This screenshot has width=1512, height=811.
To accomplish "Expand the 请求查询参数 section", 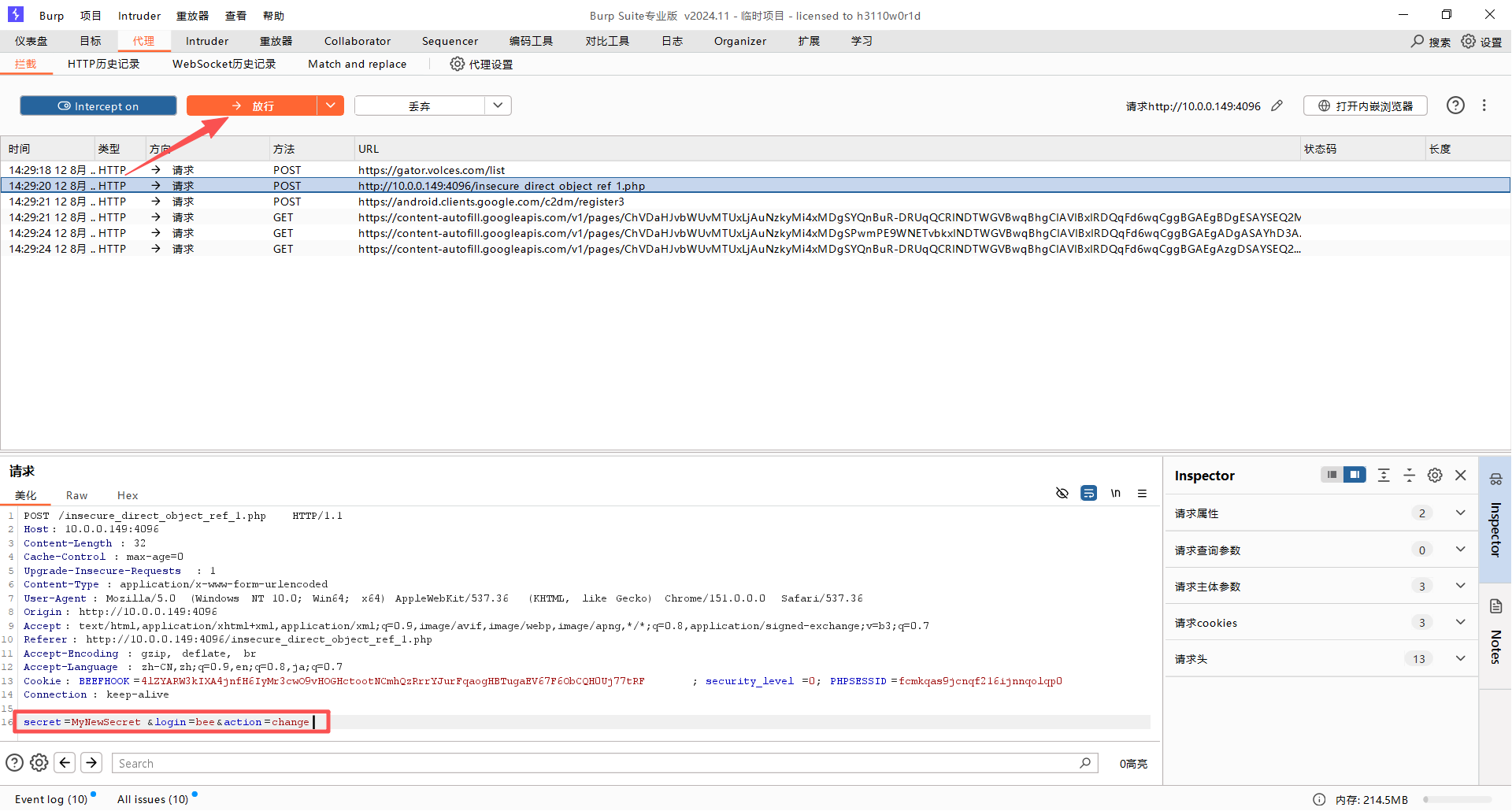I will click(1461, 550).
